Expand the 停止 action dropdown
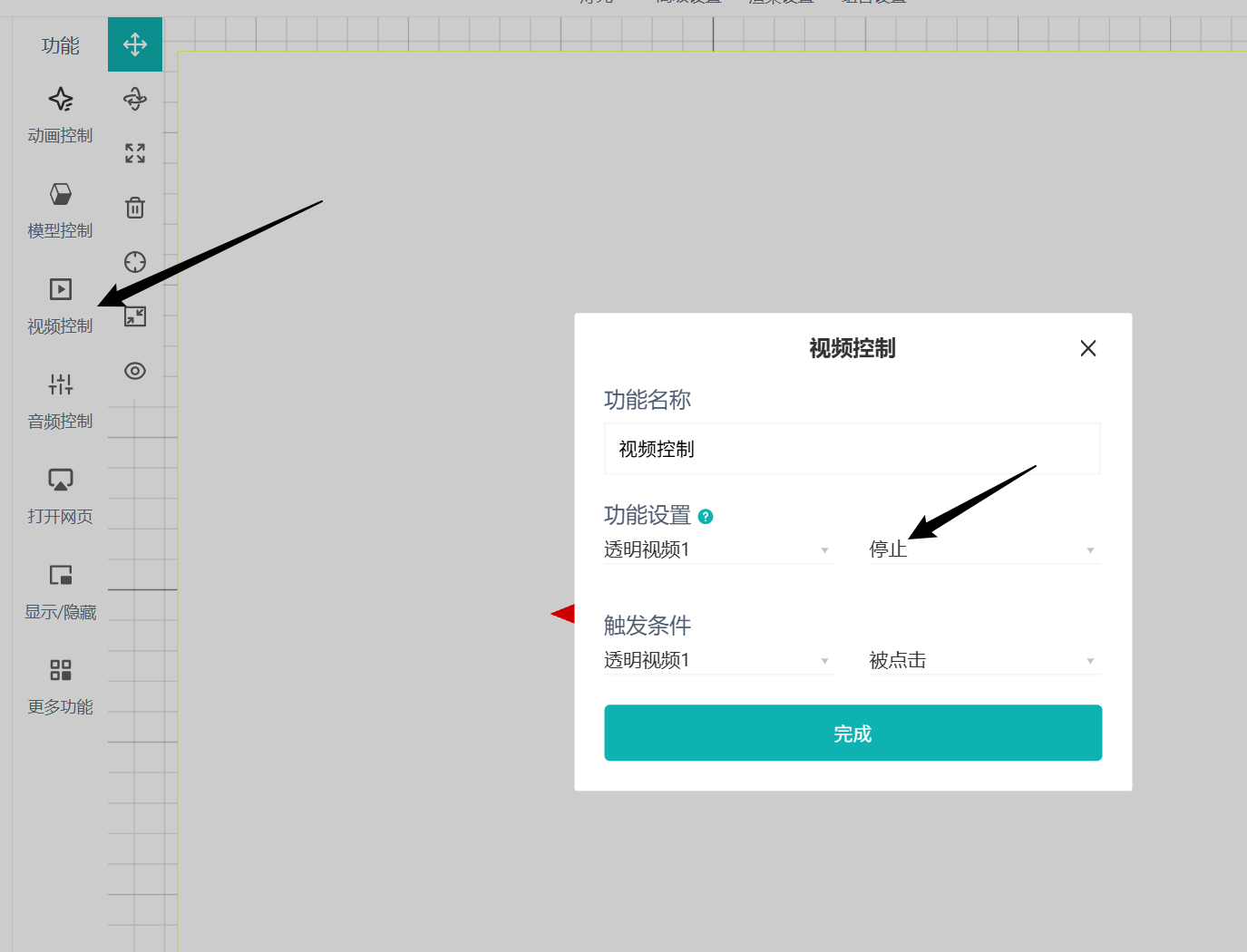 coord(983,549)
